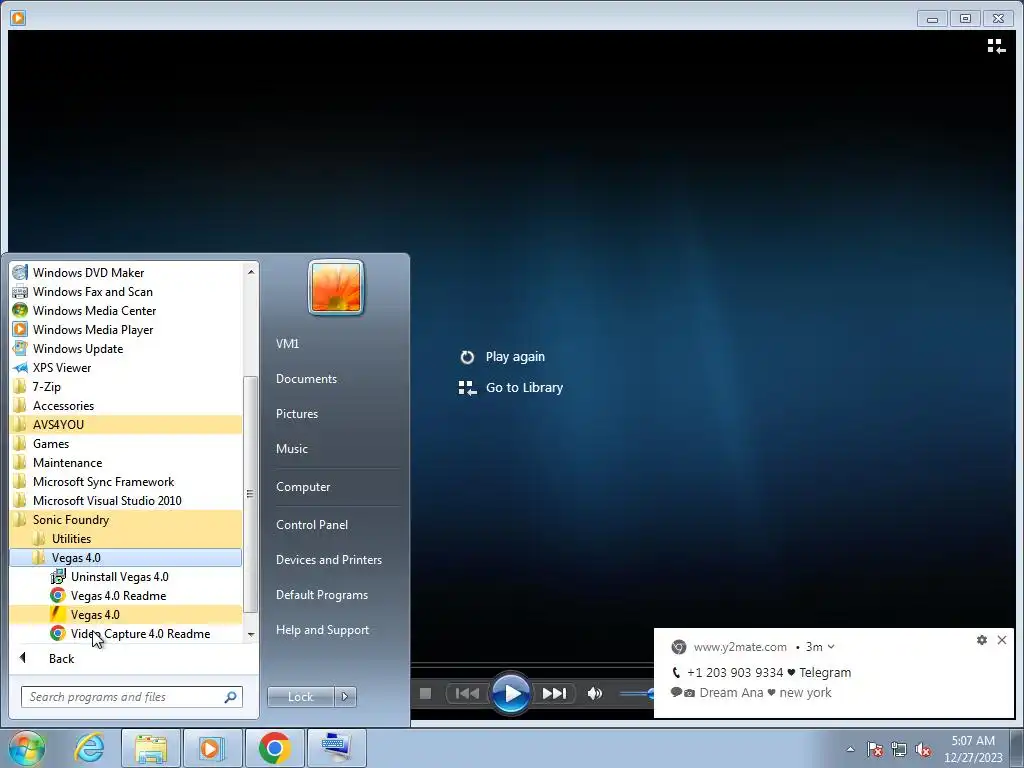Click the program list scroll down arrow
This screenshot has height=768, width=1024.
coord(251,634)
